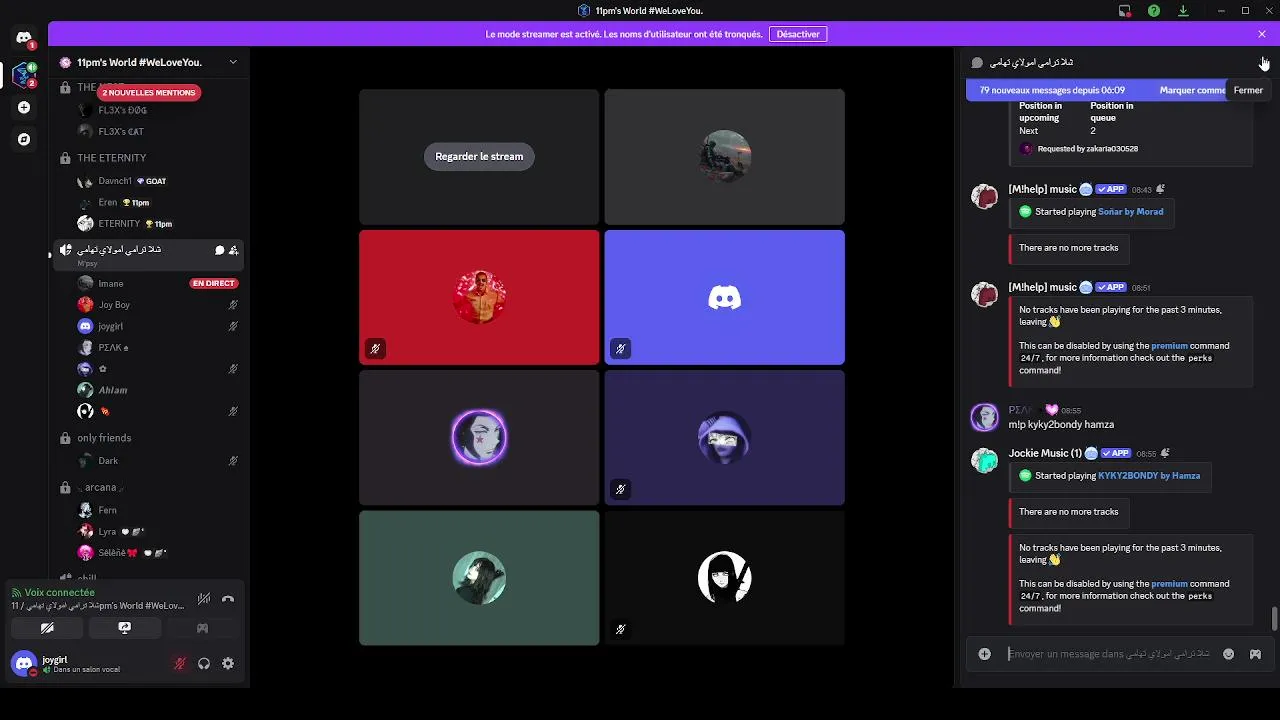This screenshot has height=720, width=1280.
Task: Select the green participant tile
Action: [479, 578]
